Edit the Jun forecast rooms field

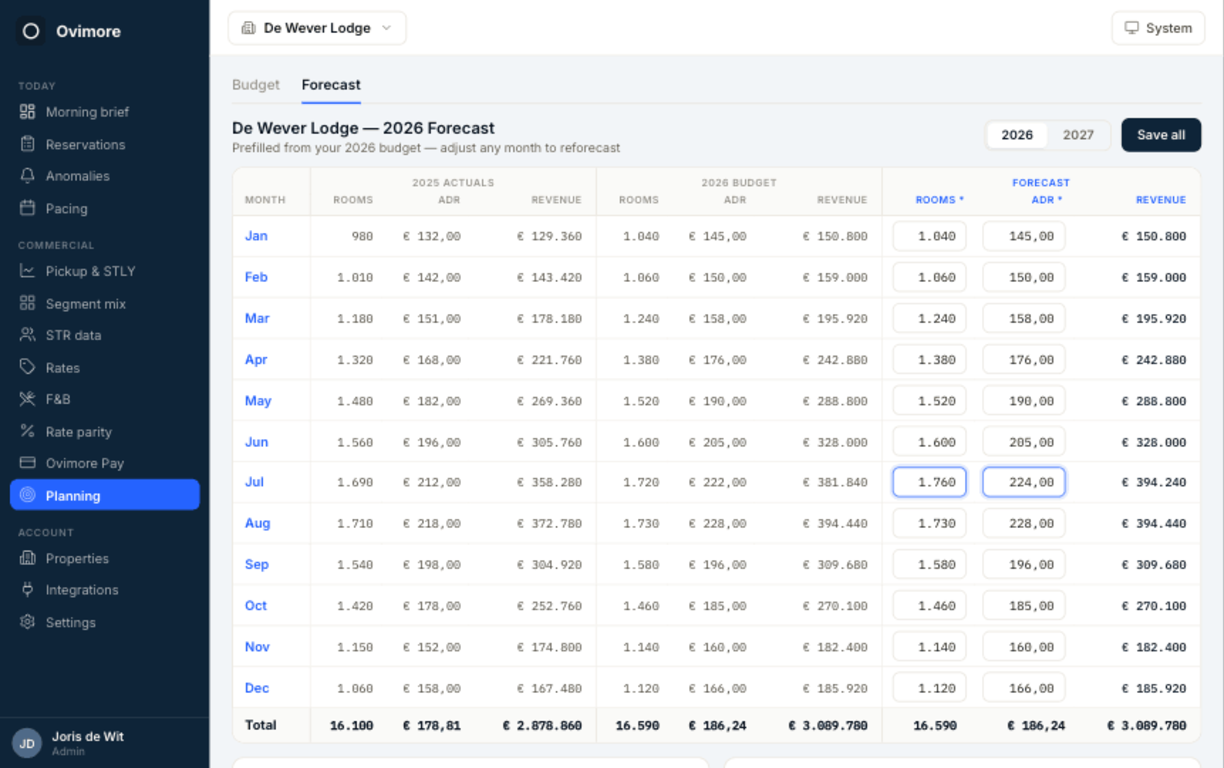929,441
